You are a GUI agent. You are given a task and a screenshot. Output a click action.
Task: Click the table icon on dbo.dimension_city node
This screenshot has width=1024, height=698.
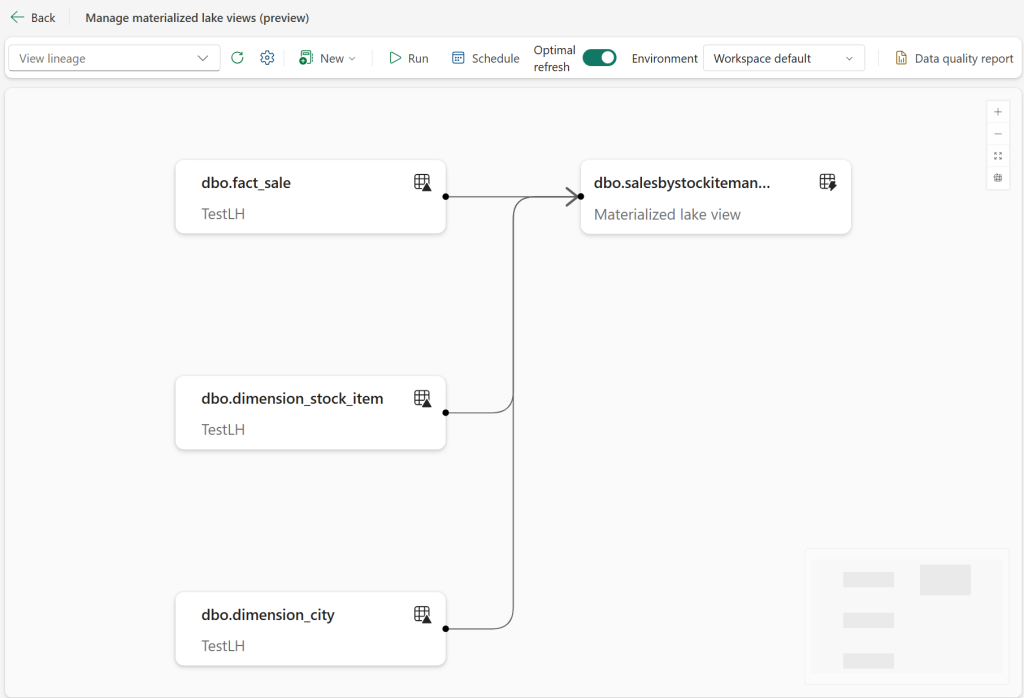pos(422,614)
